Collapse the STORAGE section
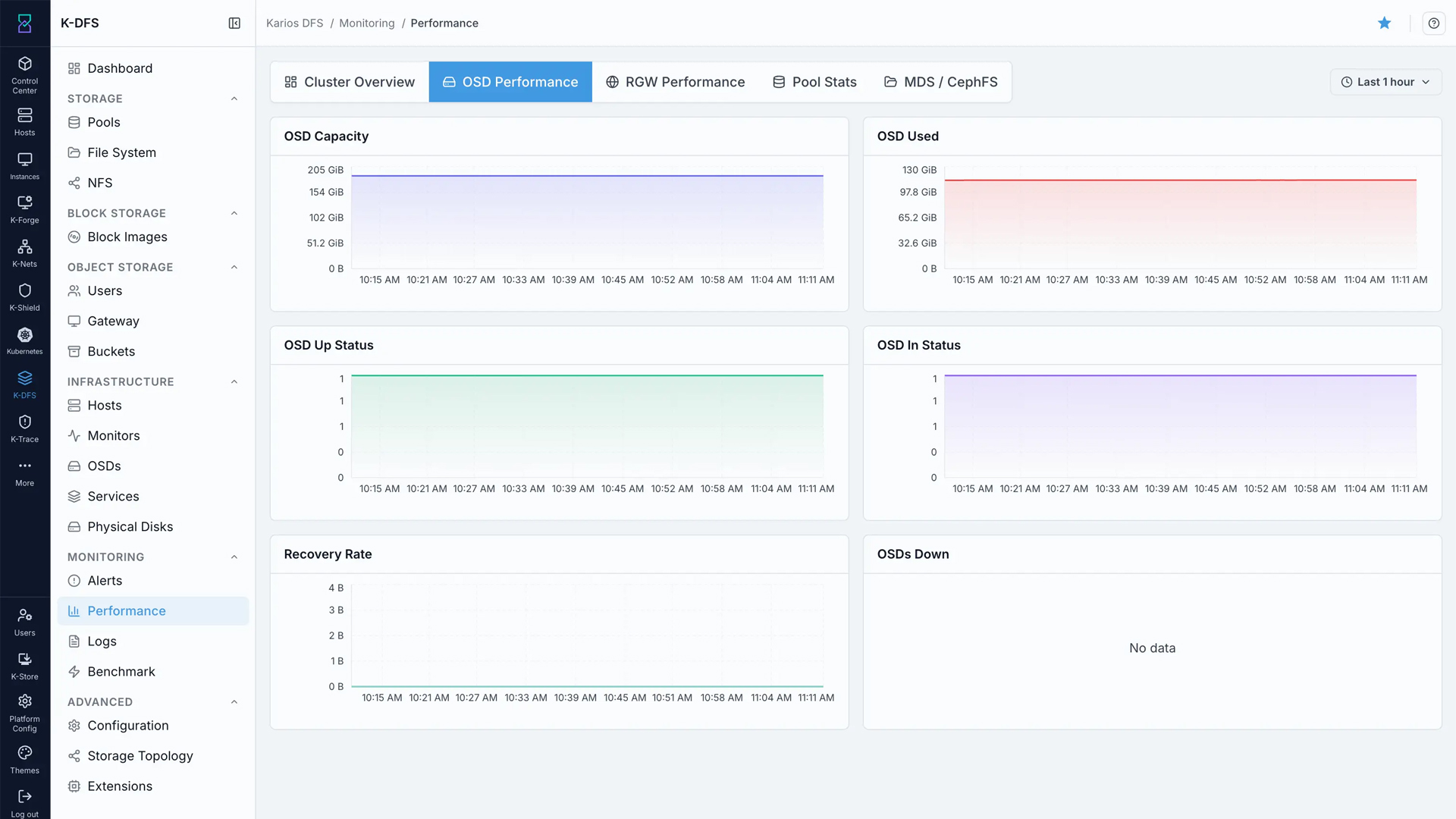The image size is (1456, 819). coord(234,99)
